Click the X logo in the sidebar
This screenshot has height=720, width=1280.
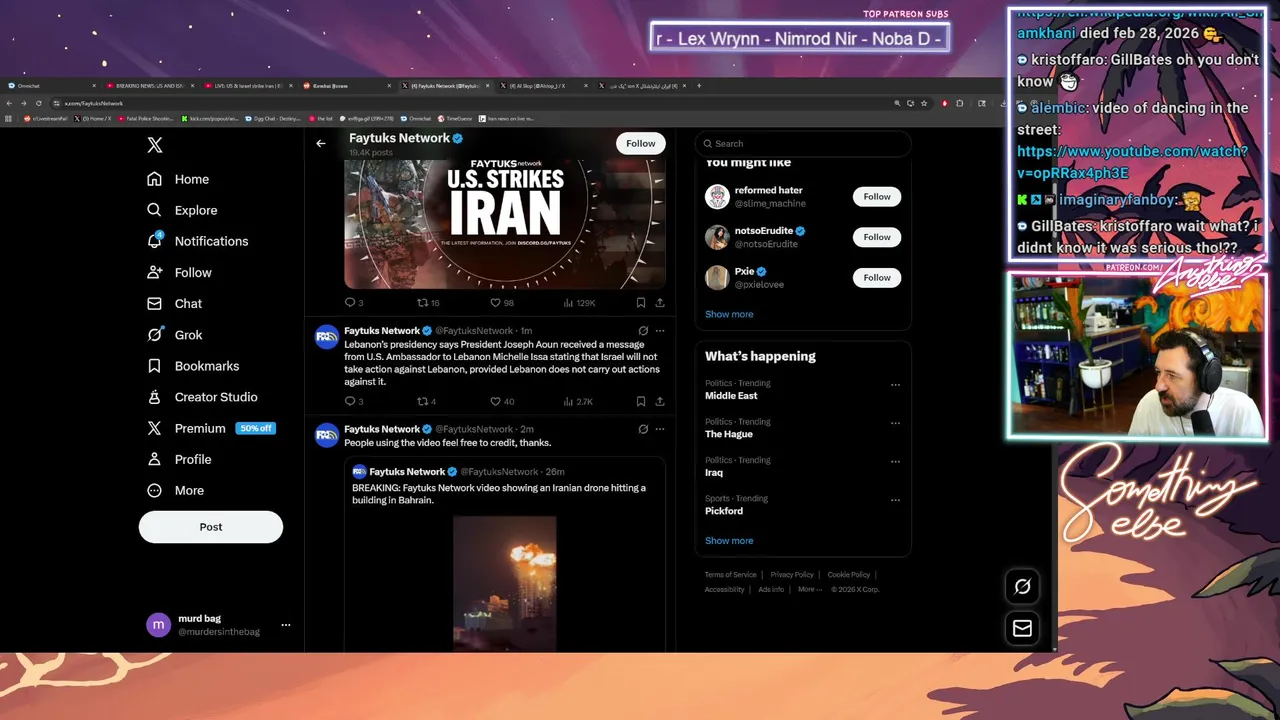(x=155, y=145)
